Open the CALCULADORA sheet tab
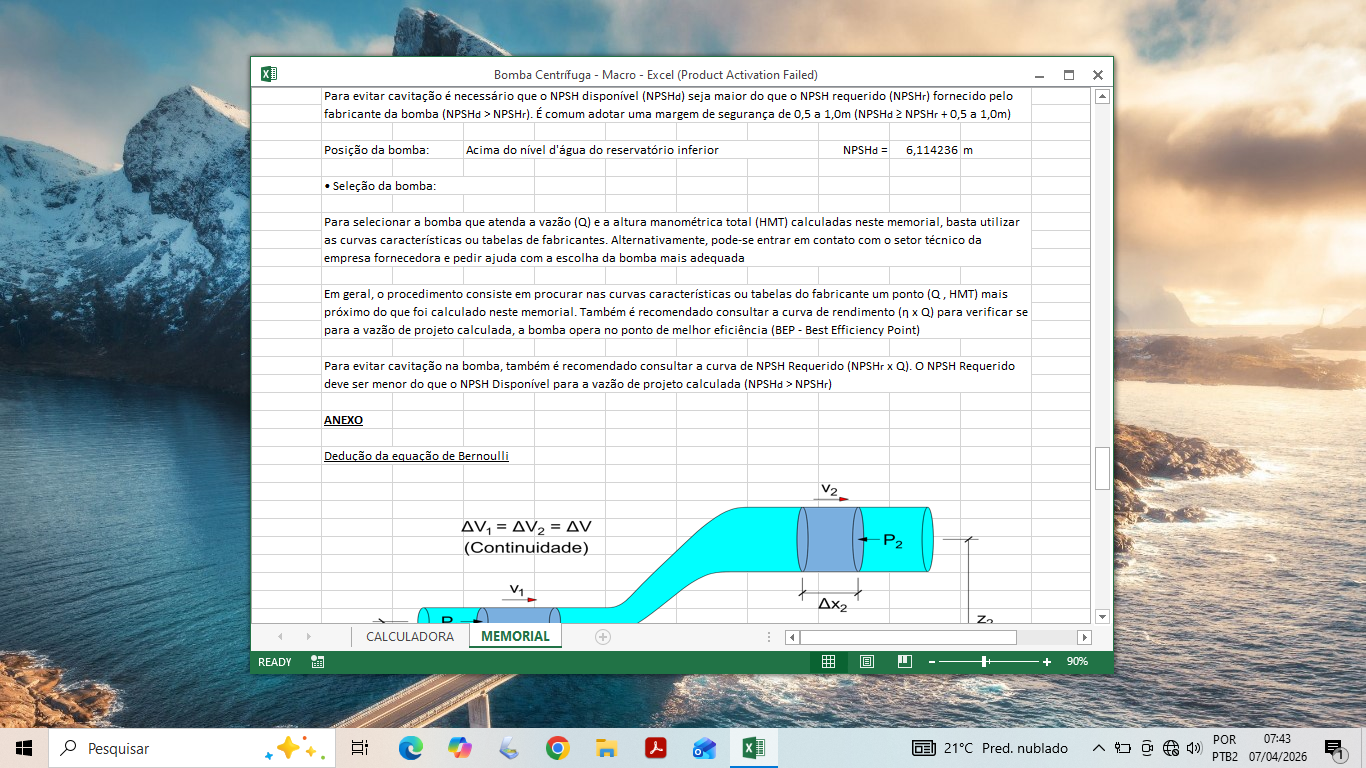 pyautogui.click(x=410, y=636)
